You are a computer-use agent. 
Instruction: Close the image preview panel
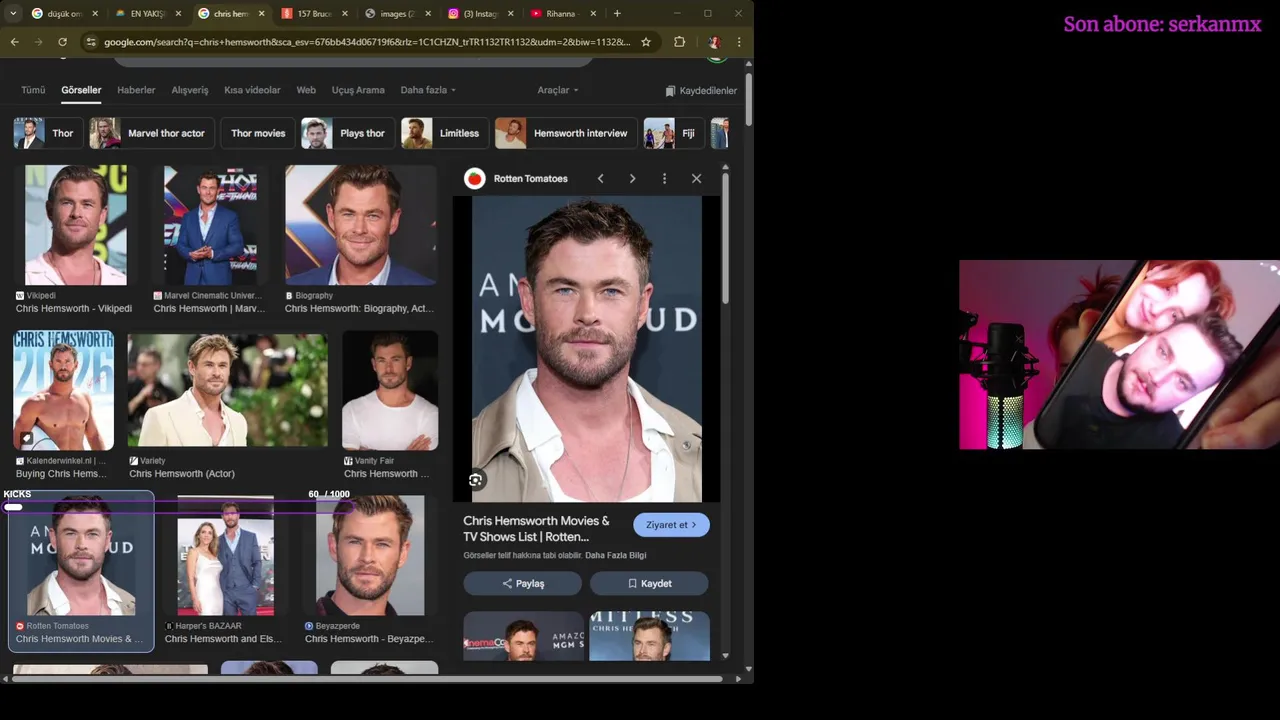[696, 178]
